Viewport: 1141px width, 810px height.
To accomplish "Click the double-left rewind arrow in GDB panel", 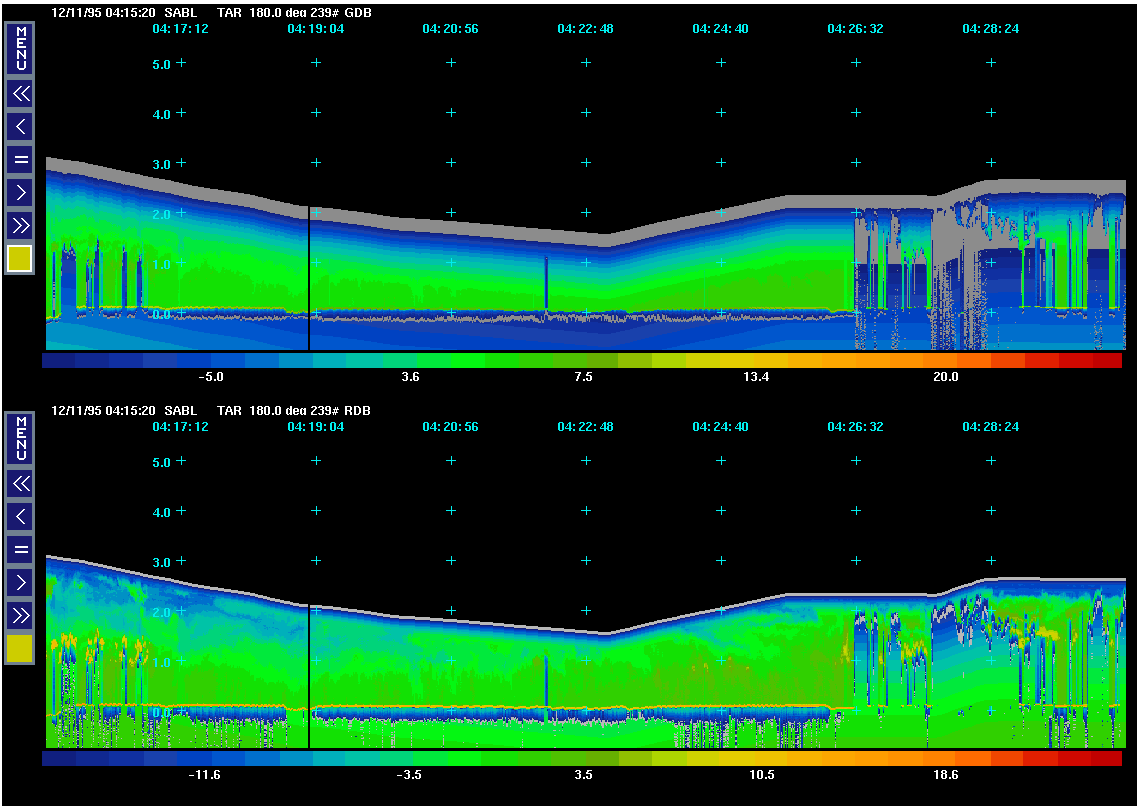I will click(20, 94).
